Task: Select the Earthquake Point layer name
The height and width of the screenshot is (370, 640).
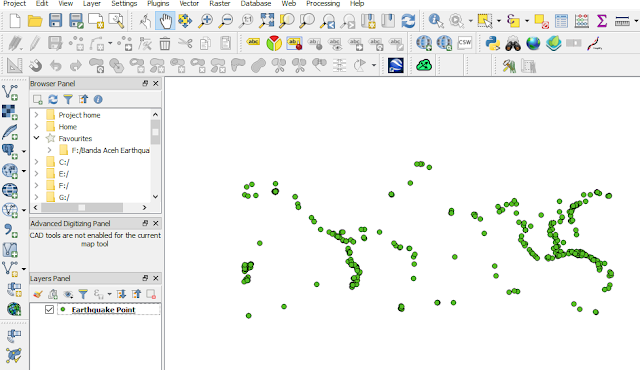Action: [x=103, y=310]
